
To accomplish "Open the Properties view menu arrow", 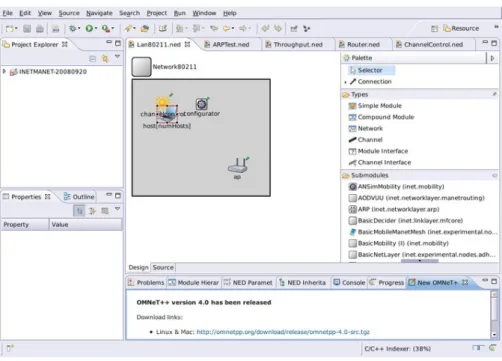I will point(117,209).
